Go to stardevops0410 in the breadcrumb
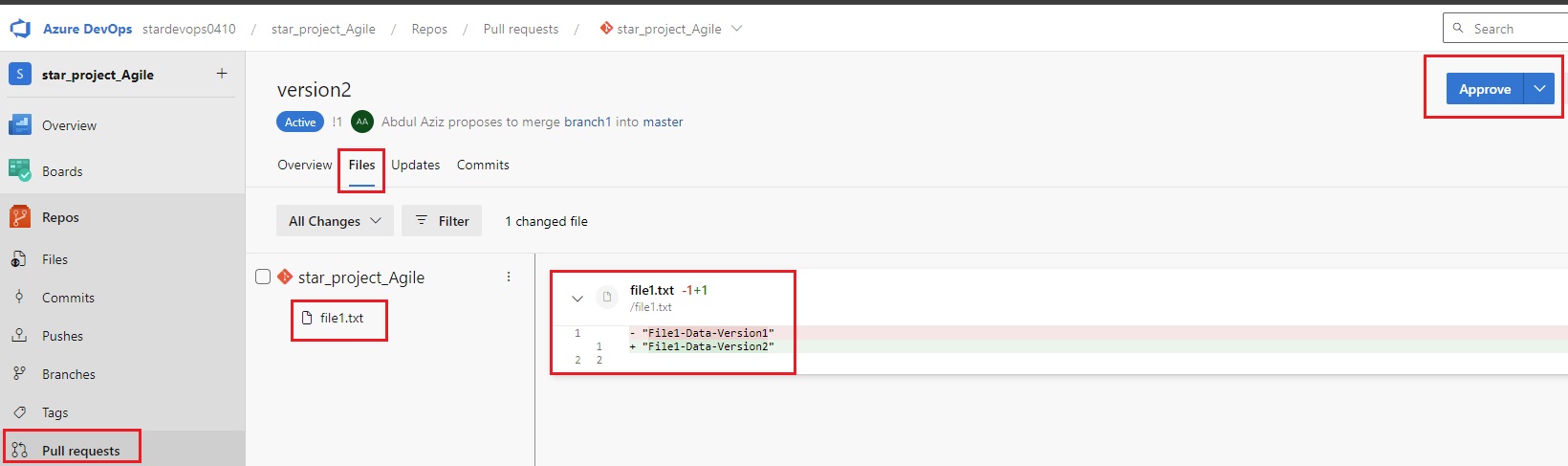 click(189, 29)
